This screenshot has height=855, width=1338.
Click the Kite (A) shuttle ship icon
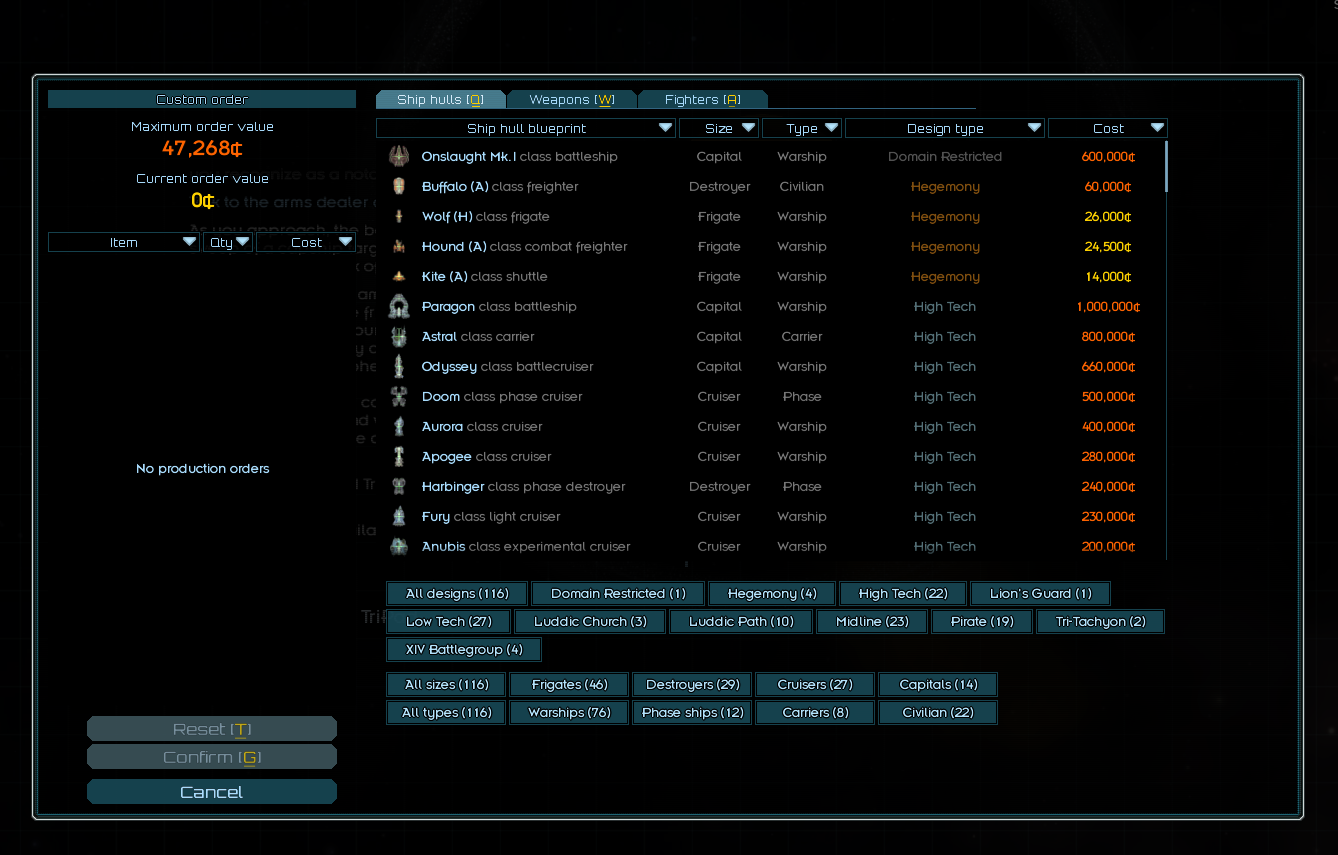point(399,276)
